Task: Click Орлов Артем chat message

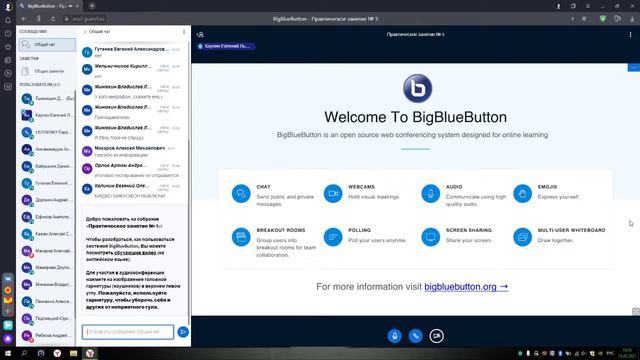Action: (131, 169)
